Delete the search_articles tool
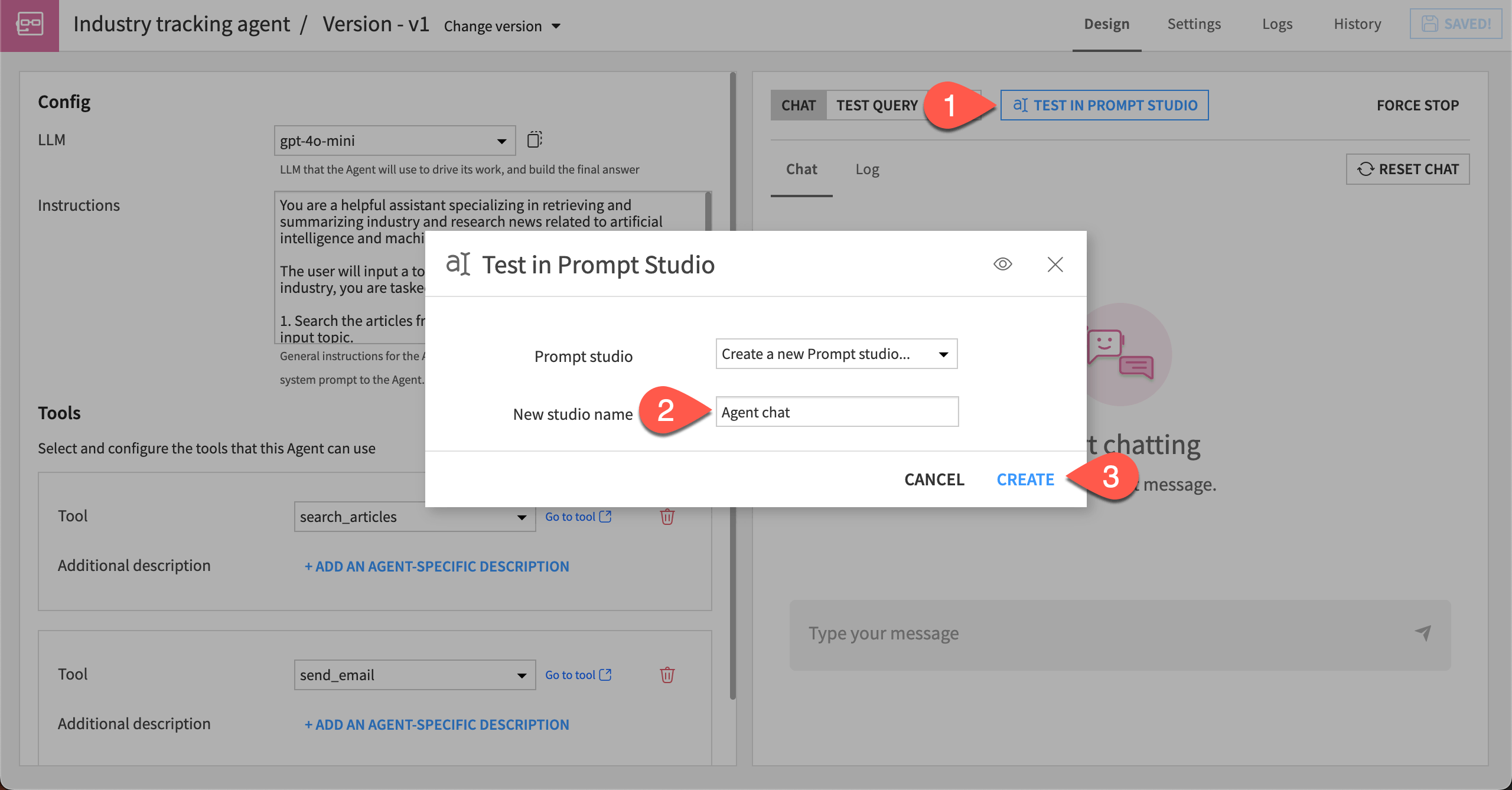1512x790 pixels. (667, 516)
